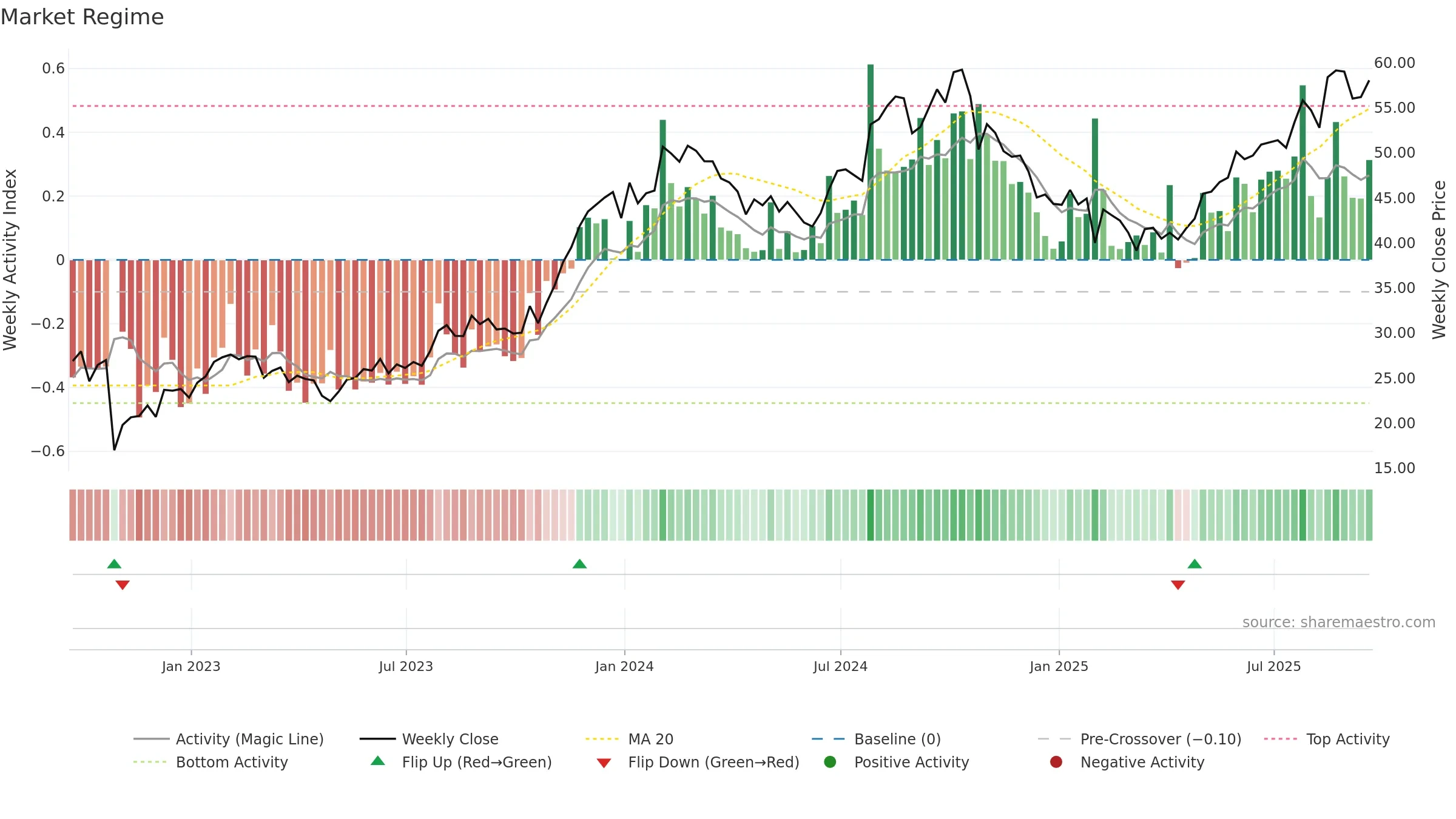Image resolution: width=1456 pixels, height=819 pixels.
Task: Click the −0.4 activity axis label
Action: coord(48,388)
